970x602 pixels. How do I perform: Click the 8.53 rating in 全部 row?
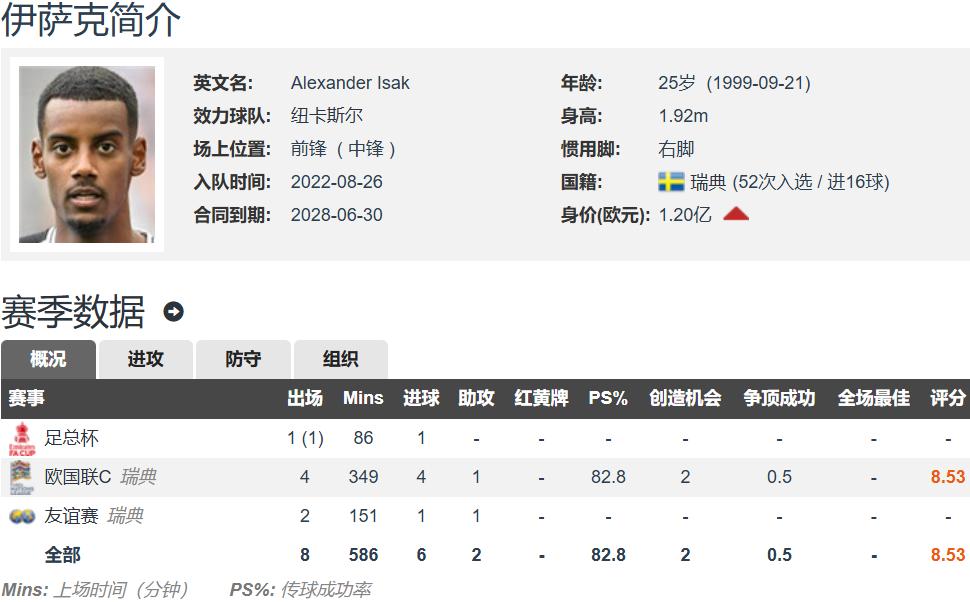(x=947, y=554)
